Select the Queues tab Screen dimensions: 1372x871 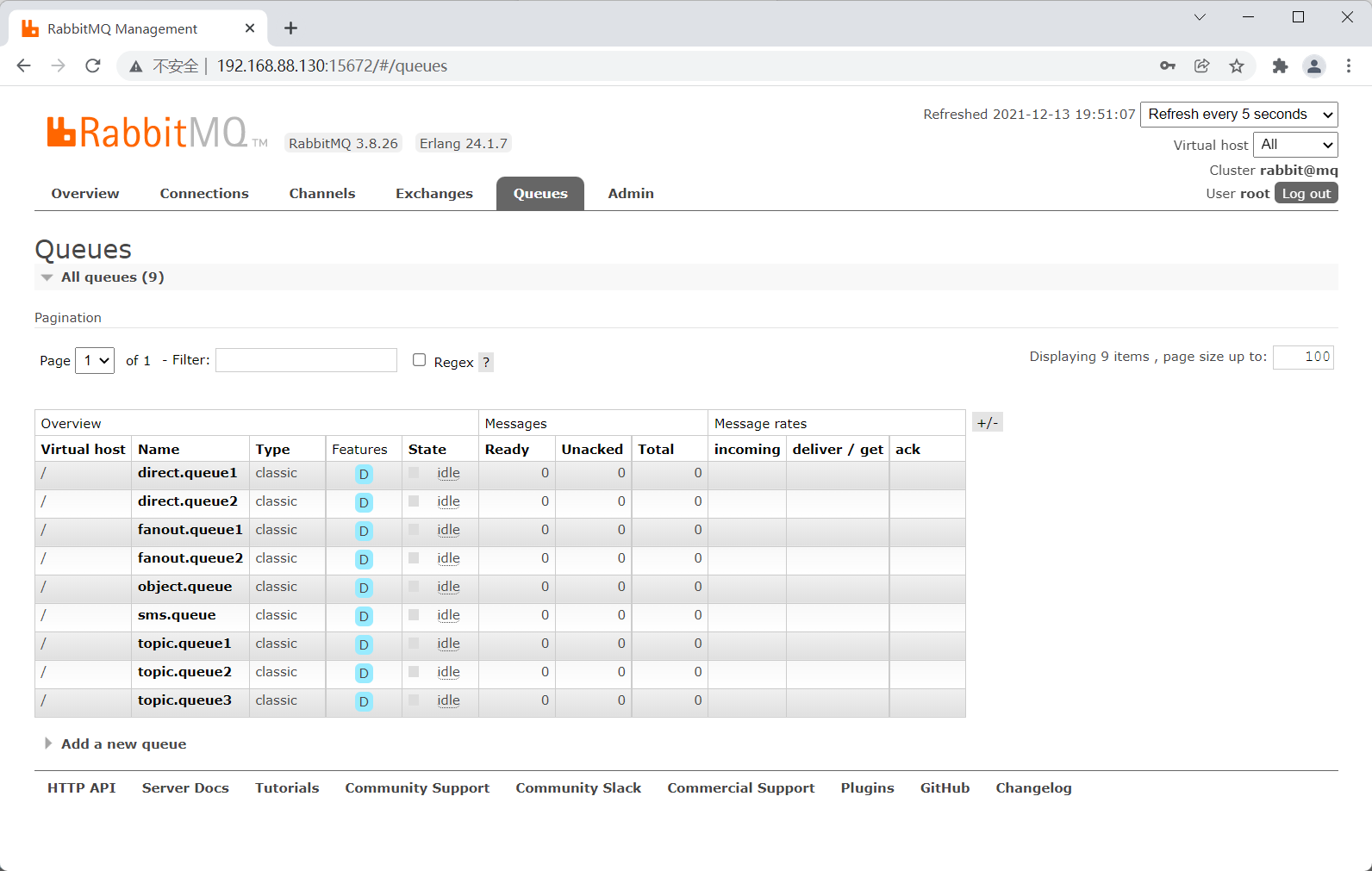coord(540,194)
